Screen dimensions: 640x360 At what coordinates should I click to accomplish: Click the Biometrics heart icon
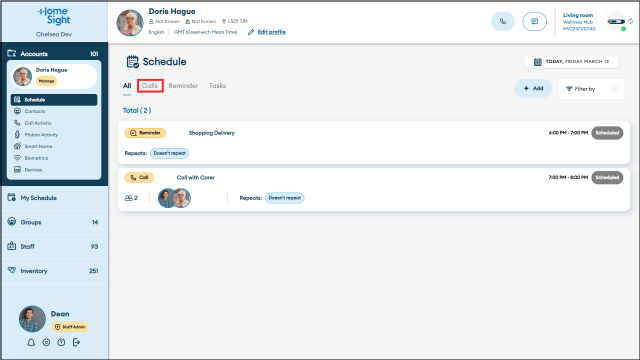click(x=17, y=158)
